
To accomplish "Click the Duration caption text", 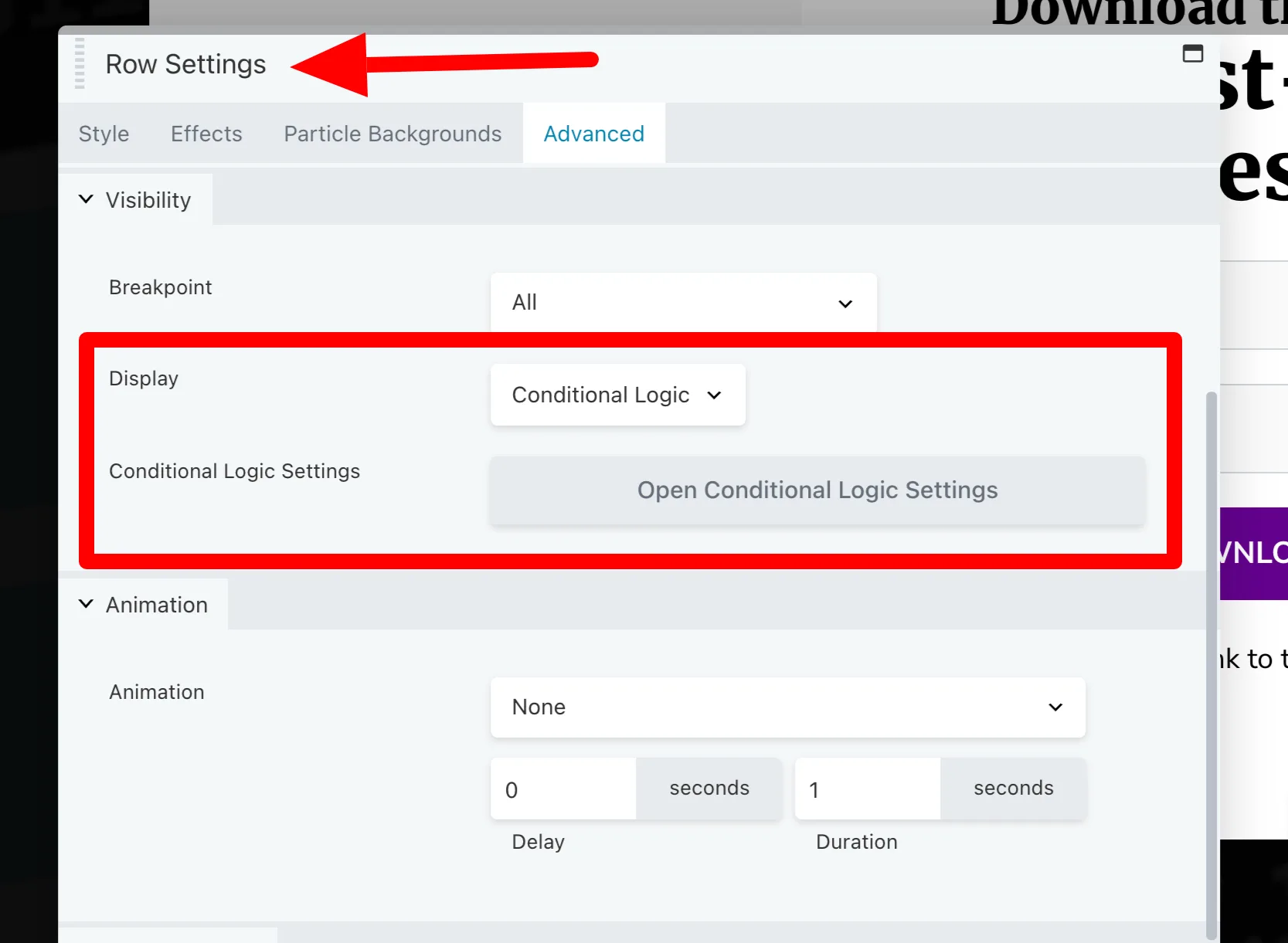I will coord(857,842).
